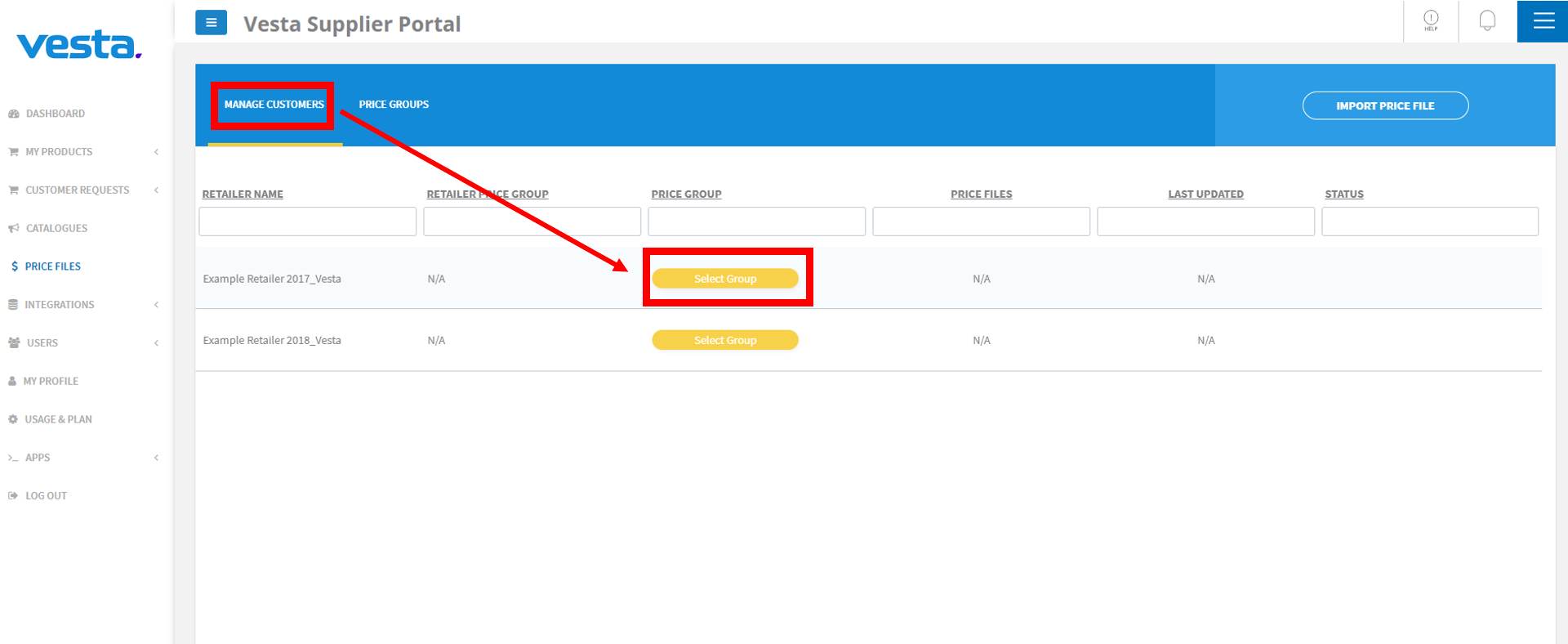1568x644 pixels.
Task: Click Vesta Supplier Portal title
Action: 352,24
